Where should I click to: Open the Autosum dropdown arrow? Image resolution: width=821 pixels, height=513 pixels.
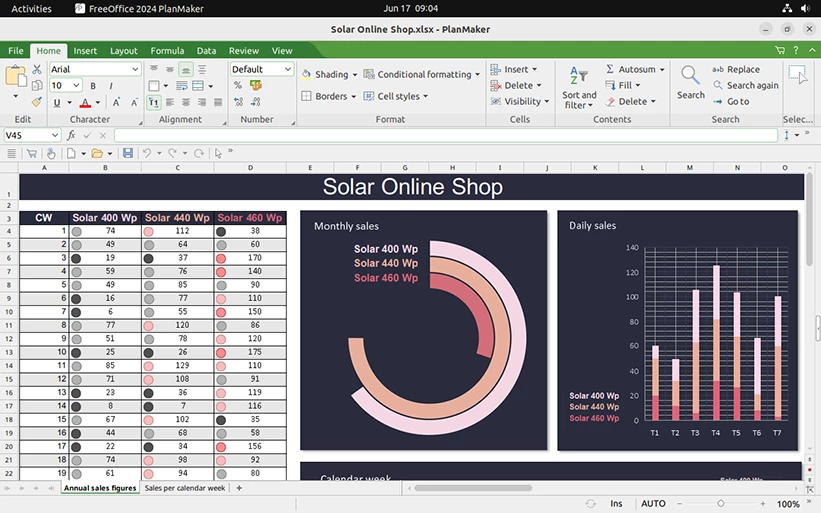click(x=662, y=70)
